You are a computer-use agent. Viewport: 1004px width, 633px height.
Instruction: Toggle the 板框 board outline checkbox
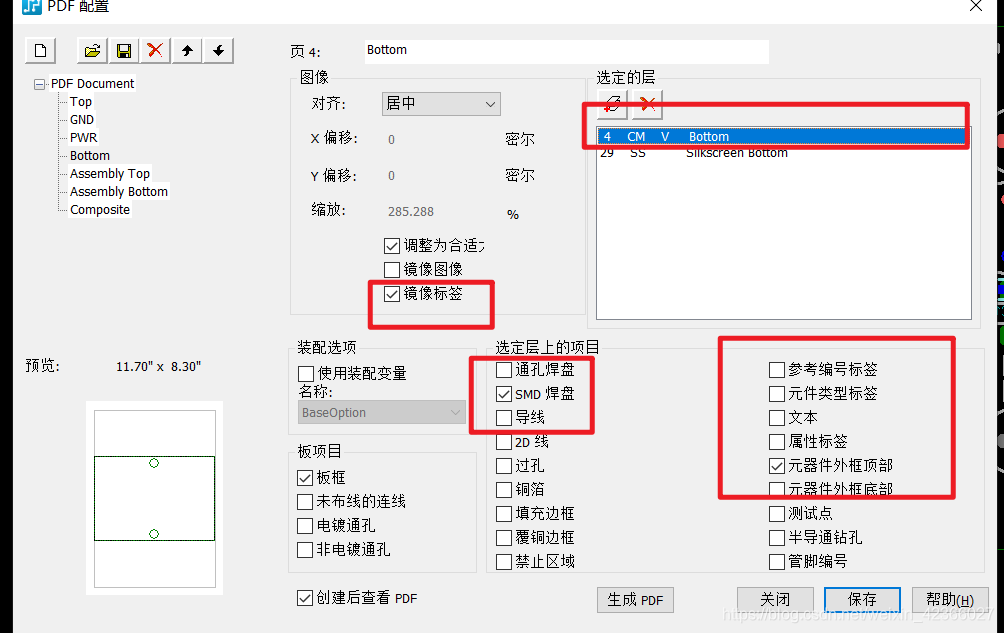click(x=305, y=478)
